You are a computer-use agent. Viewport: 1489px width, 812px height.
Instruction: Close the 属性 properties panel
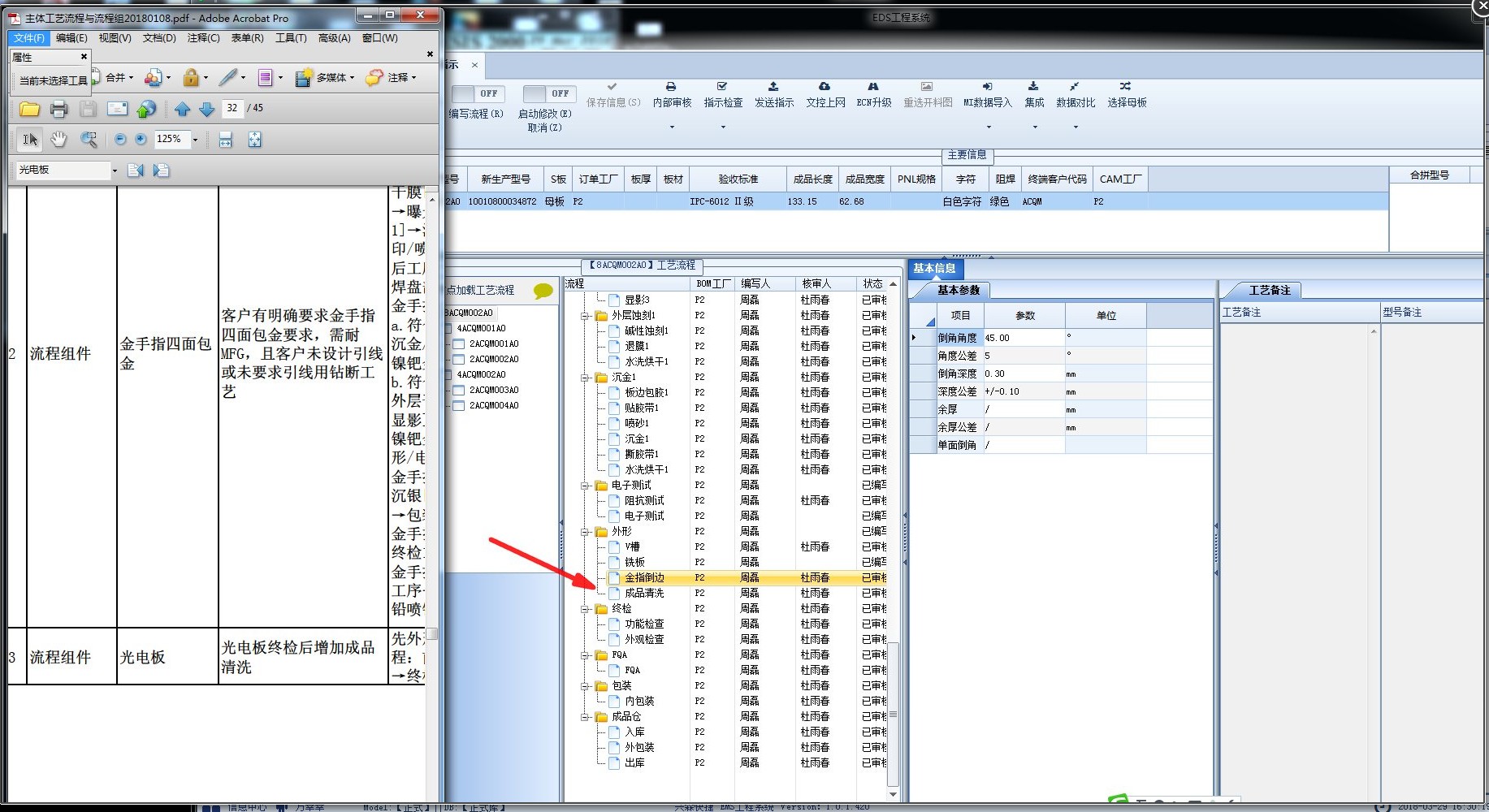tap(84, 57)
